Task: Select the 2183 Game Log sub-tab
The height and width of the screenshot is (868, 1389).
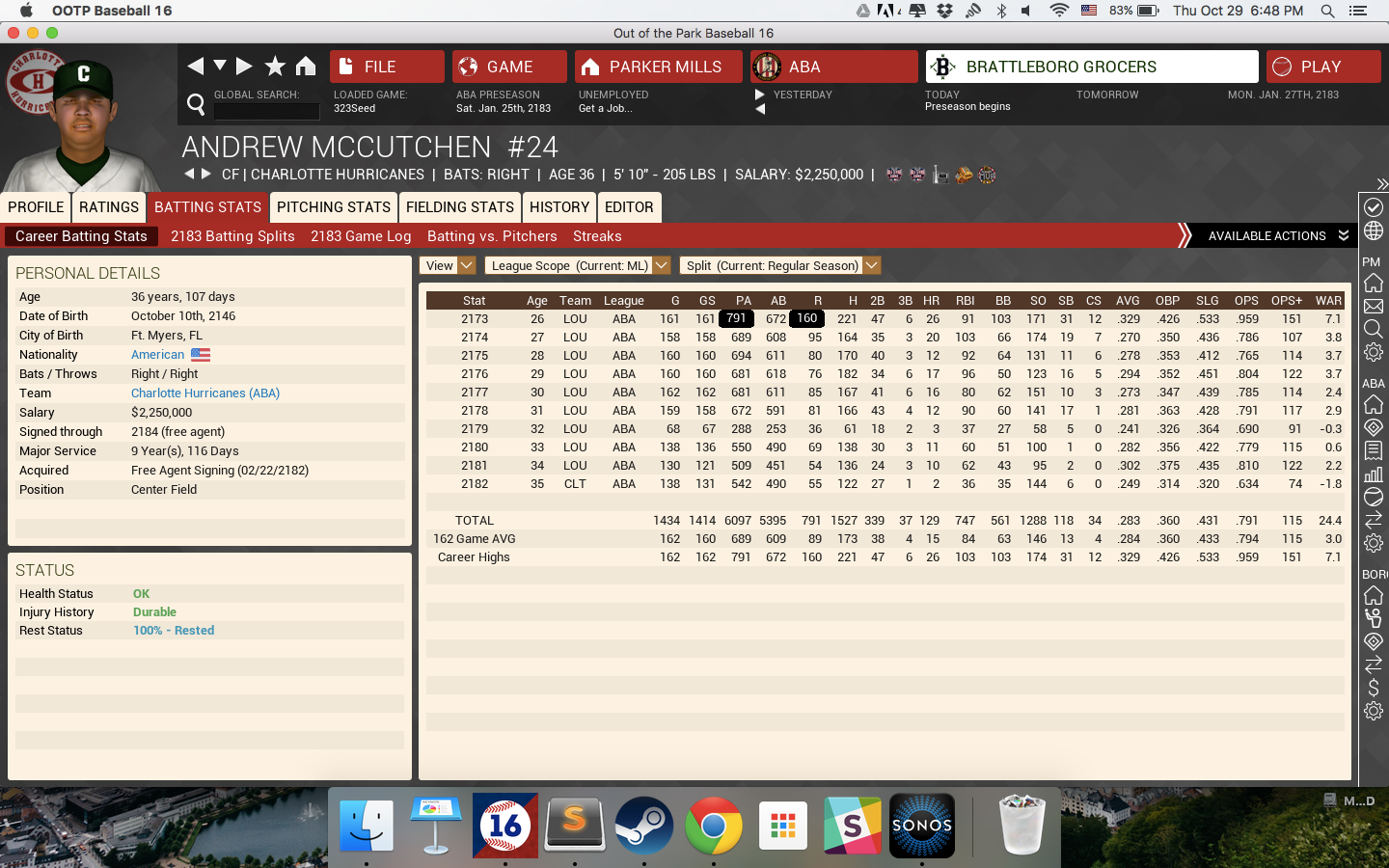Action: pos(361,236)
